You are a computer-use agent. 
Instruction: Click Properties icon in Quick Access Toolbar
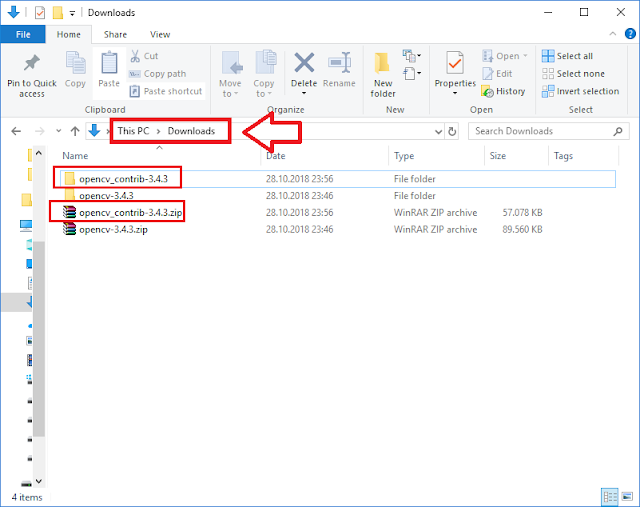tap(40, 13)
